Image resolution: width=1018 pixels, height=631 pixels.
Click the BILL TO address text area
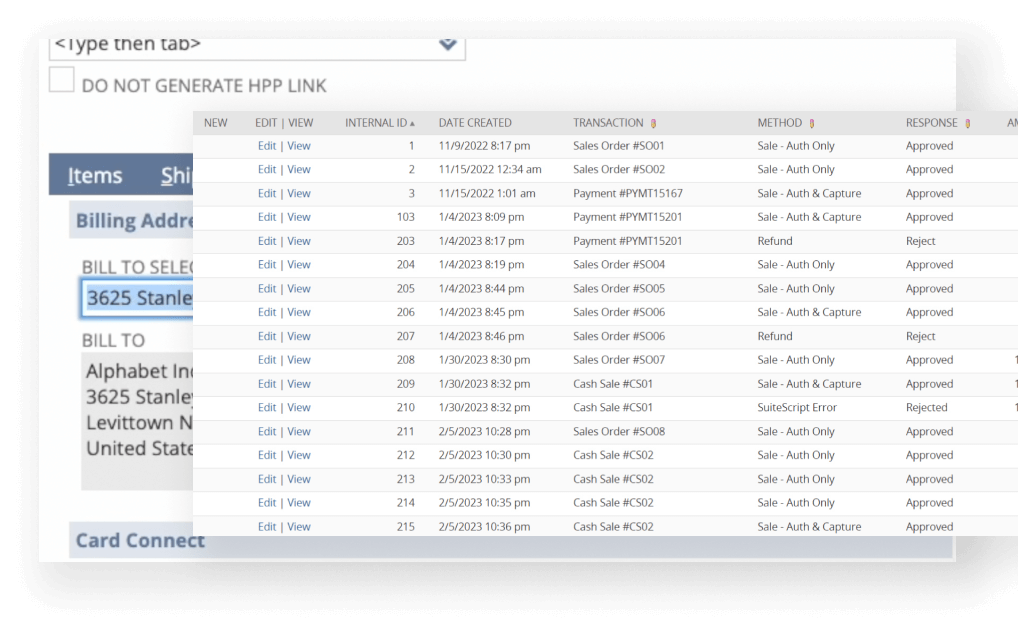[138, 410]
